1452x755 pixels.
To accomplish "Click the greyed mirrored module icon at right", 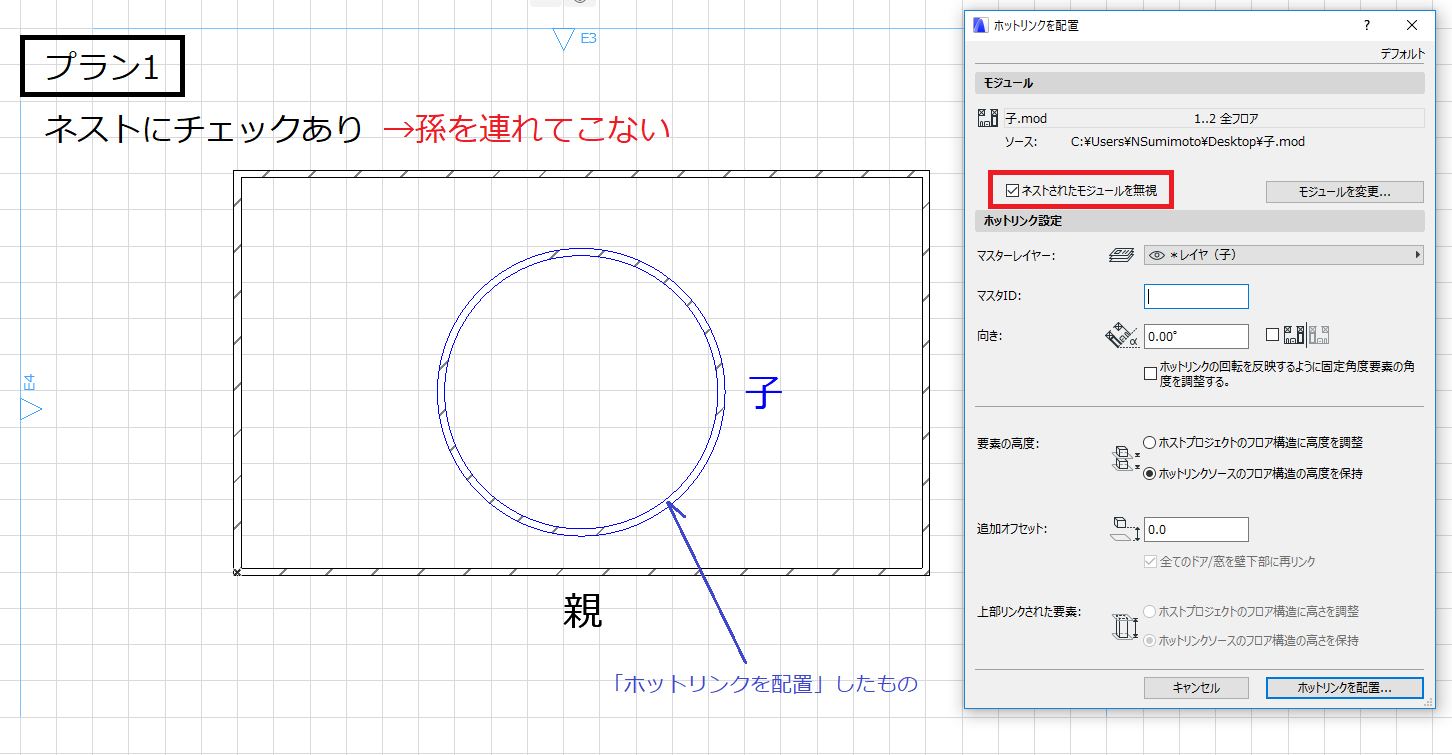I will [x=1319, y=336].
